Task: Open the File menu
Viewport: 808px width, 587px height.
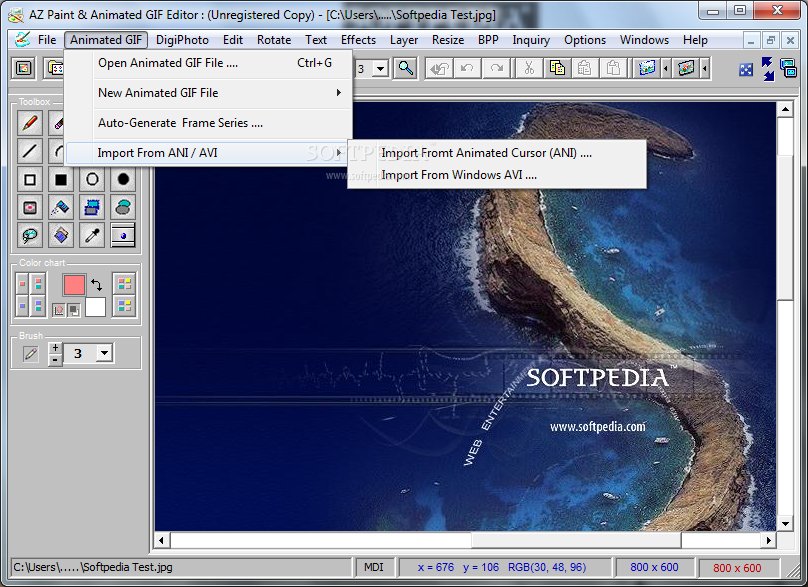Action: [46, 40]
